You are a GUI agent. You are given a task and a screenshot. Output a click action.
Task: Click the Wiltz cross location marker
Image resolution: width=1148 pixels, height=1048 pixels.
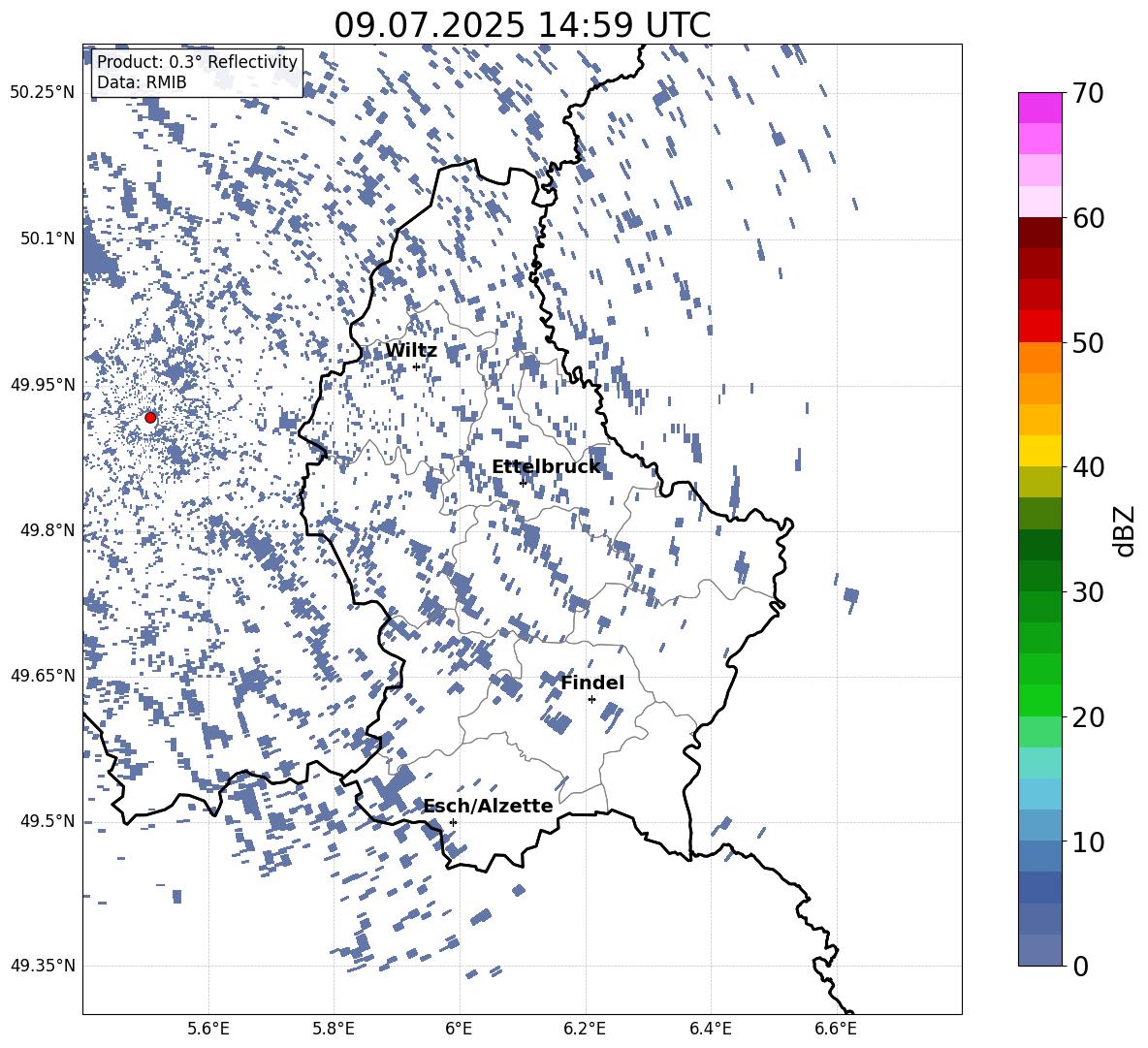pos(416,366)
